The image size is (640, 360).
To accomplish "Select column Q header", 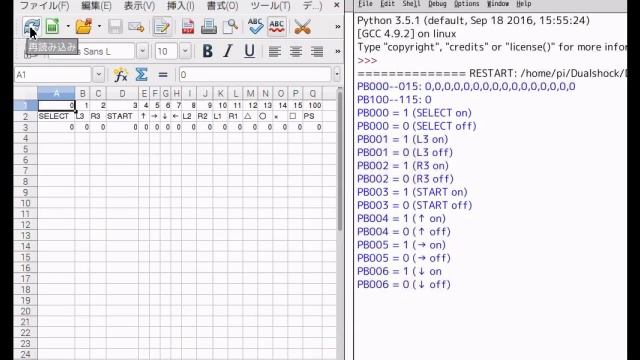I will click(313, 93).
